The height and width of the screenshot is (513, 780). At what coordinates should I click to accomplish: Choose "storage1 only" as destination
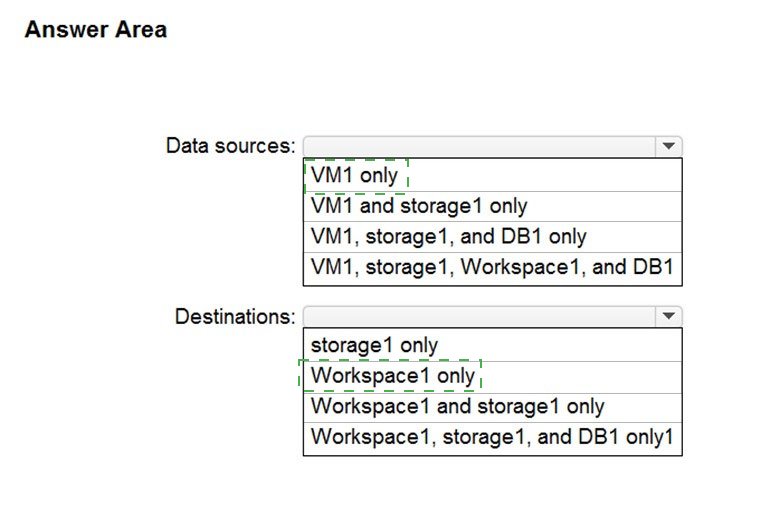(x=374, y=345)
